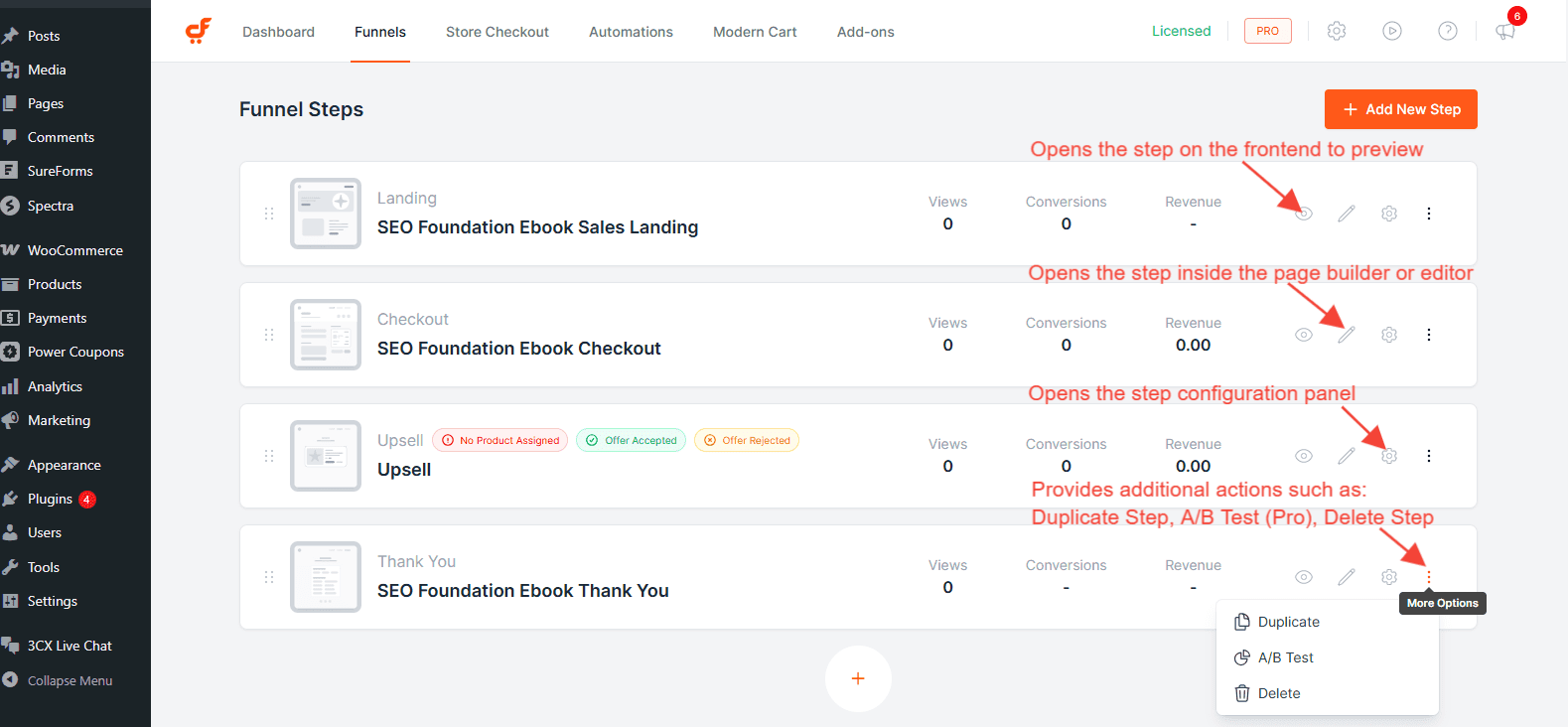Open more options for Landing step
The height and width of the screenshot is (727, 1568).
pyautogui.click(x=1429, y=214)
